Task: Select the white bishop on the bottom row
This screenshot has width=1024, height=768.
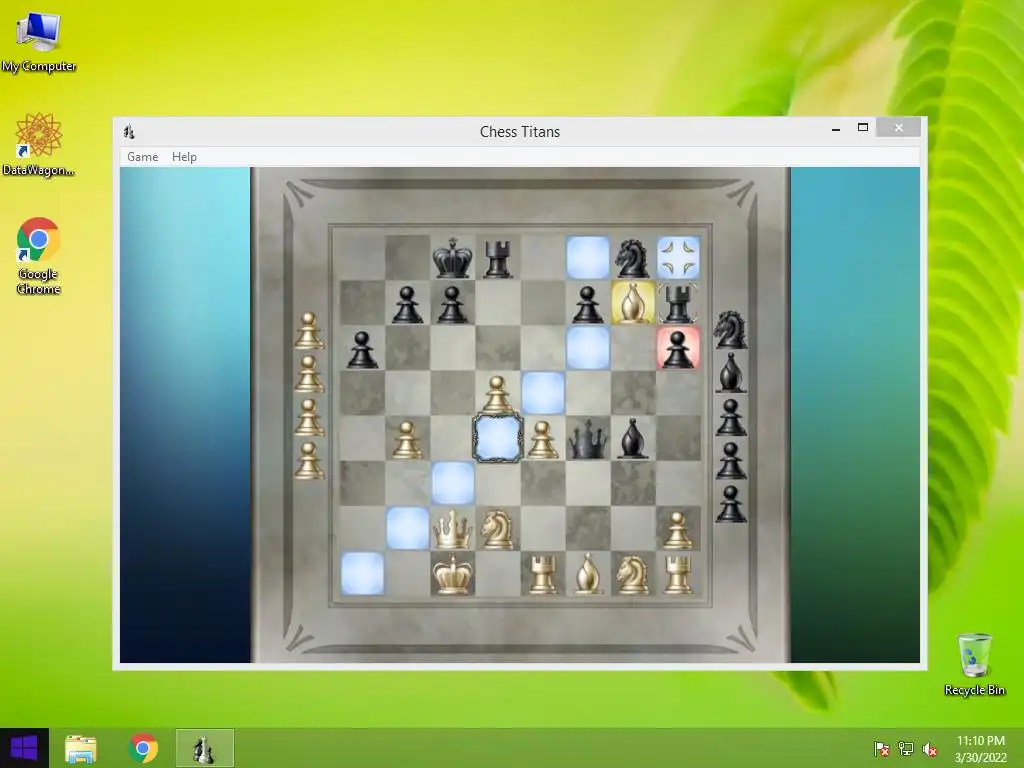Action: pyautogui.click(x=587, y=573)
